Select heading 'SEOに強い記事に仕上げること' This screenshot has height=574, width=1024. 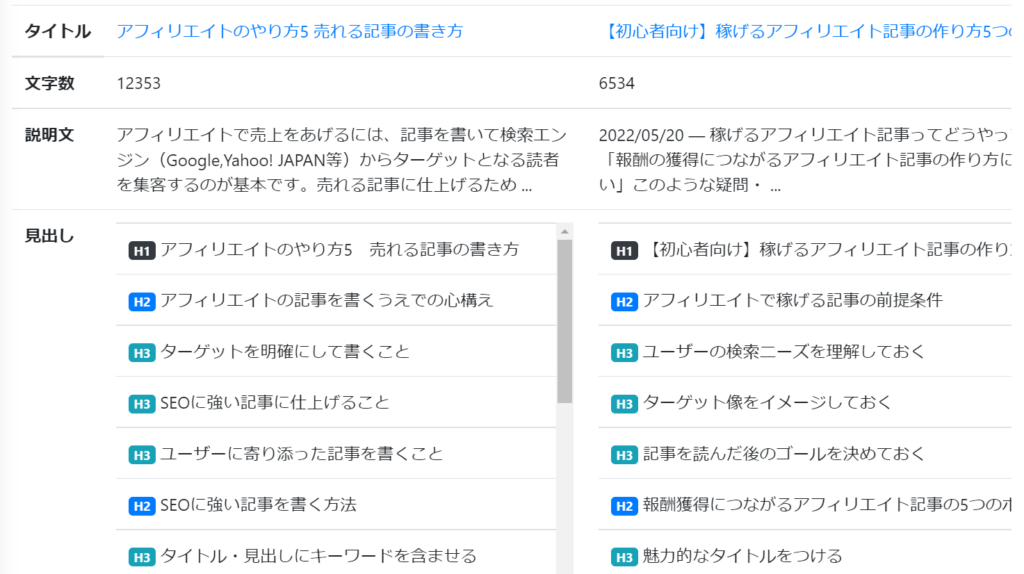tap(275, 402)
